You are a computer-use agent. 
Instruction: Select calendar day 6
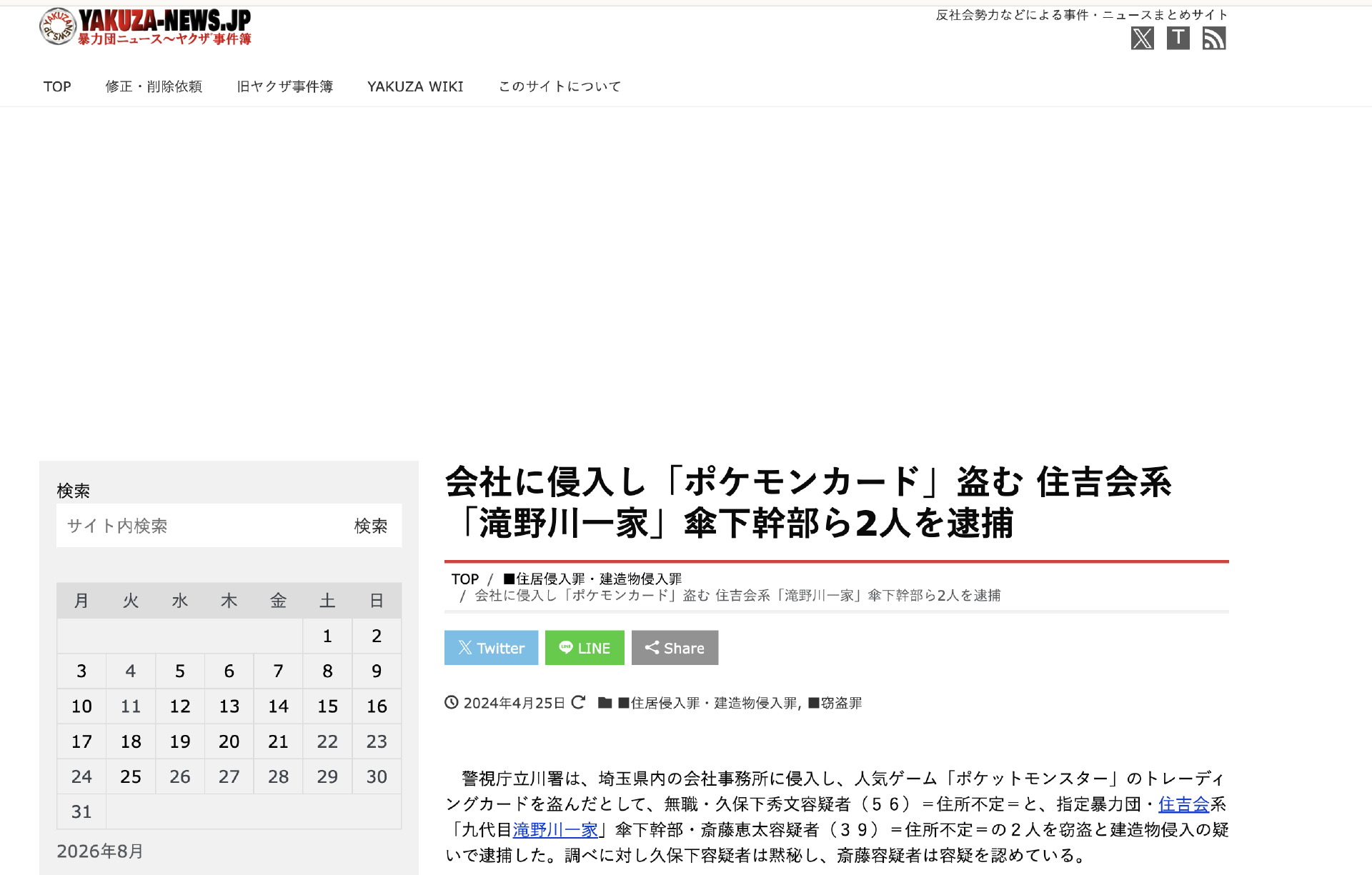(229, 671)
